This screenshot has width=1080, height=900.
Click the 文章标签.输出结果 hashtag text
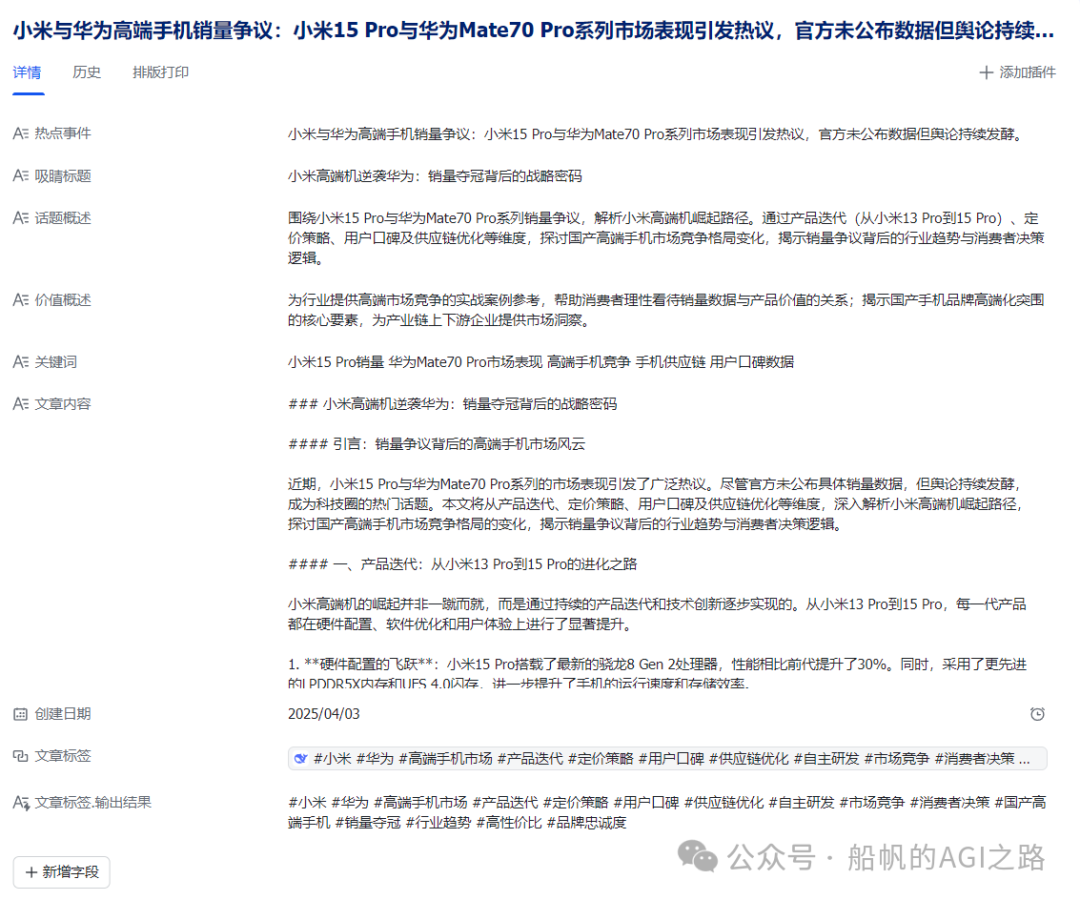point(667,813)
